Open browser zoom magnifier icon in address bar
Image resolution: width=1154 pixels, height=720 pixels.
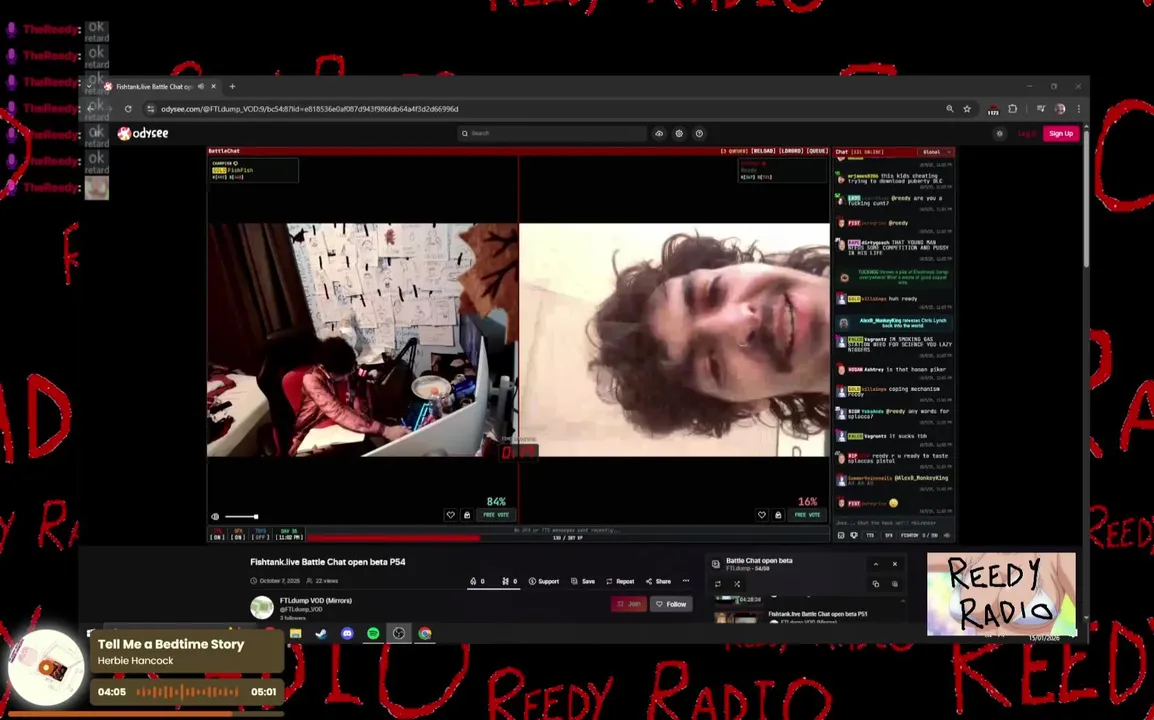(x=949, y=109)
